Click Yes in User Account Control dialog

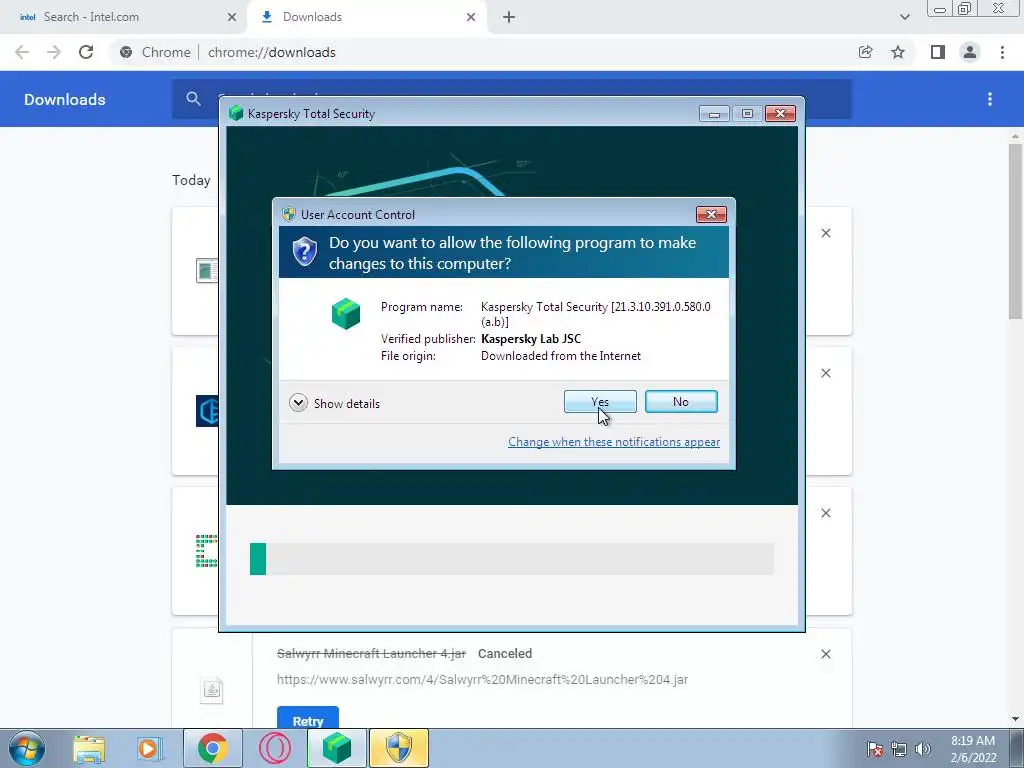pos(600,402)
